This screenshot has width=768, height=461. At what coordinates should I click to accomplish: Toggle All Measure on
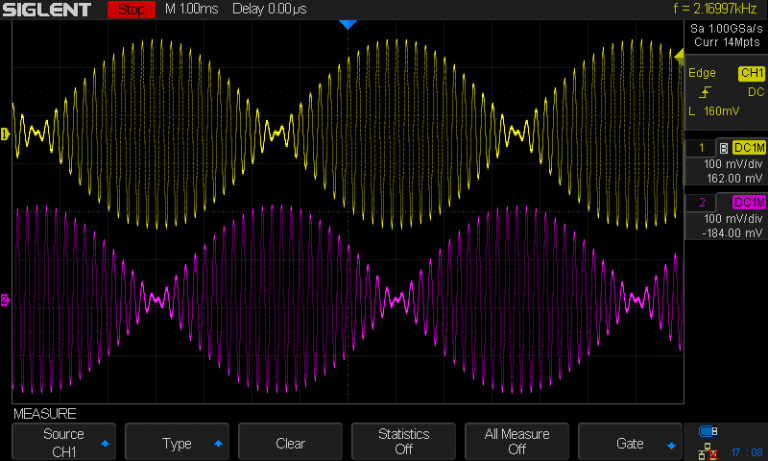click(x=517, y=442)
